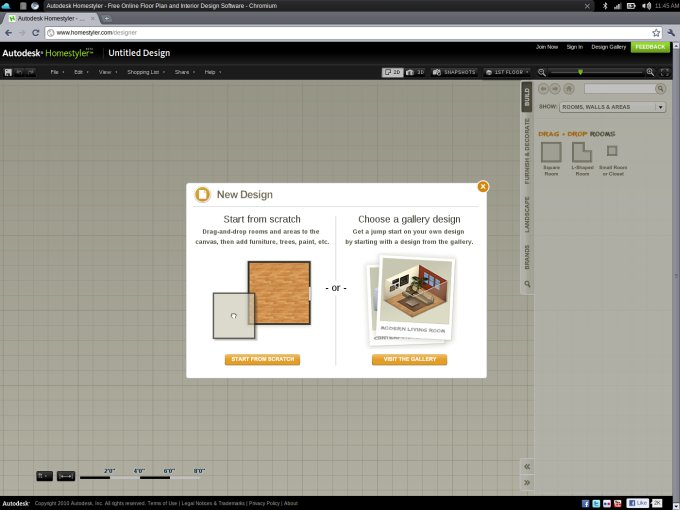Open the File menu
Image resolution: width=680 pixels, height=510 pixels.
57,72
